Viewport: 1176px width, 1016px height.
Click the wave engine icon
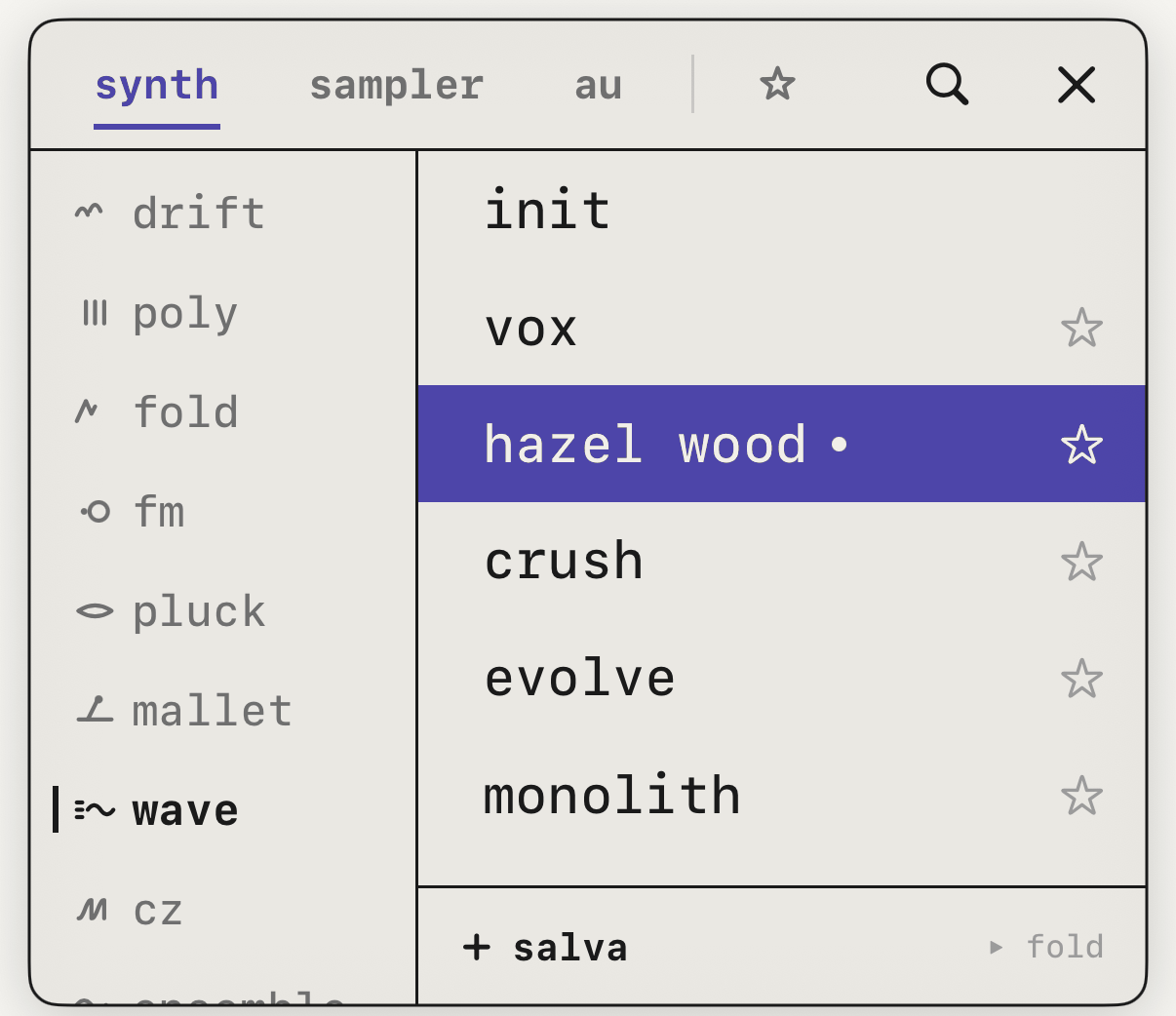point(95,809)
